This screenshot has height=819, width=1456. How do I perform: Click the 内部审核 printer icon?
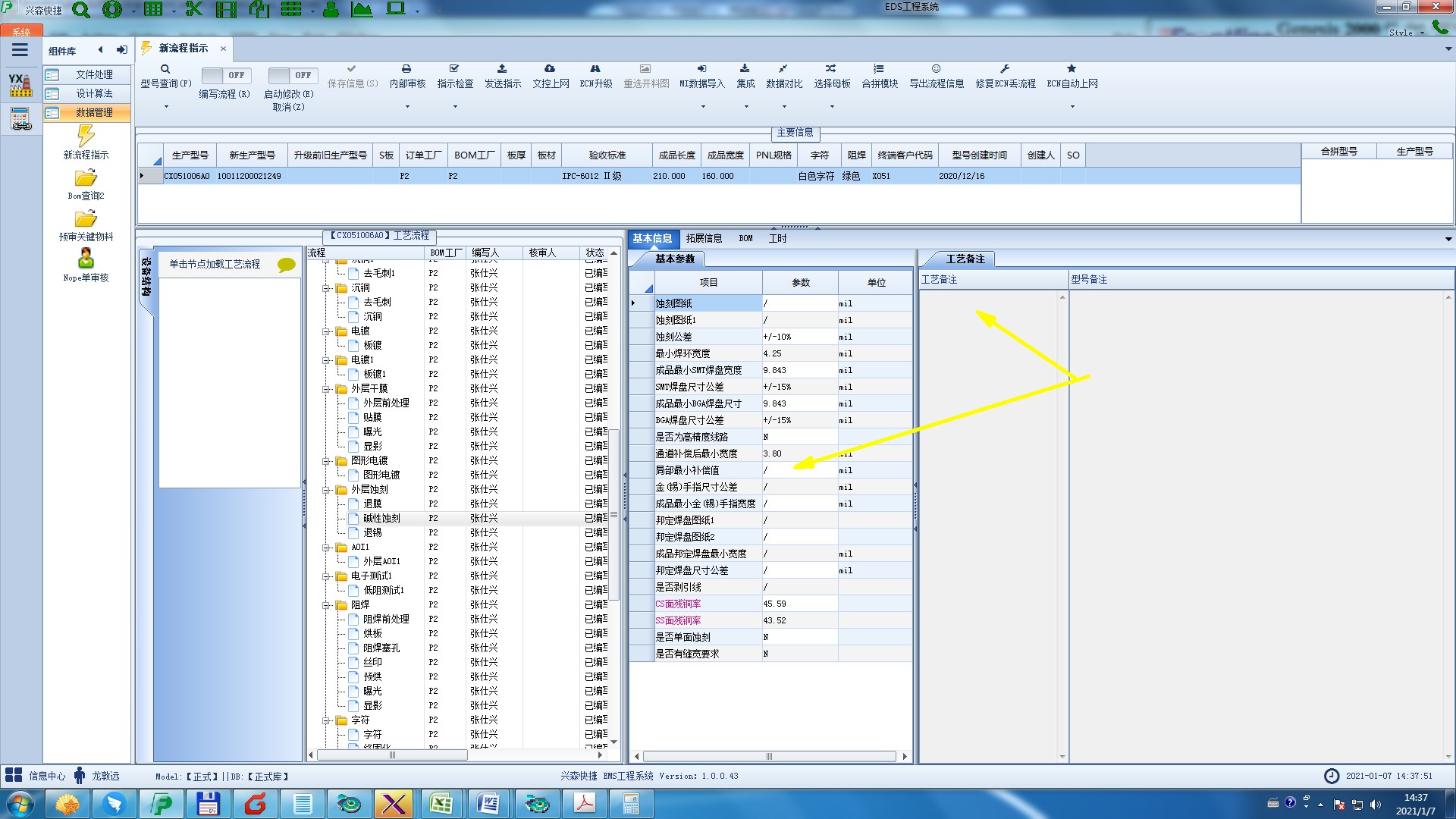(x=406, y=69)
